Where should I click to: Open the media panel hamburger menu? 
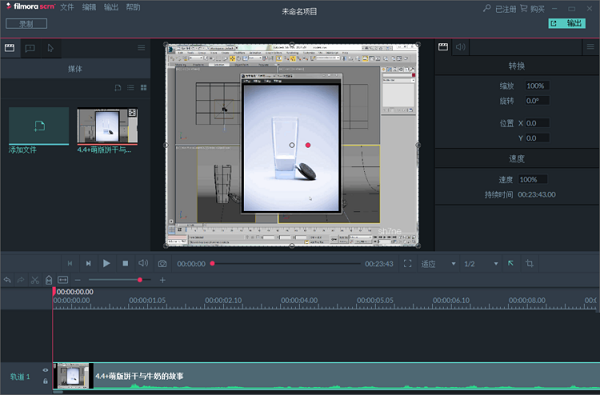click(141, 47)
